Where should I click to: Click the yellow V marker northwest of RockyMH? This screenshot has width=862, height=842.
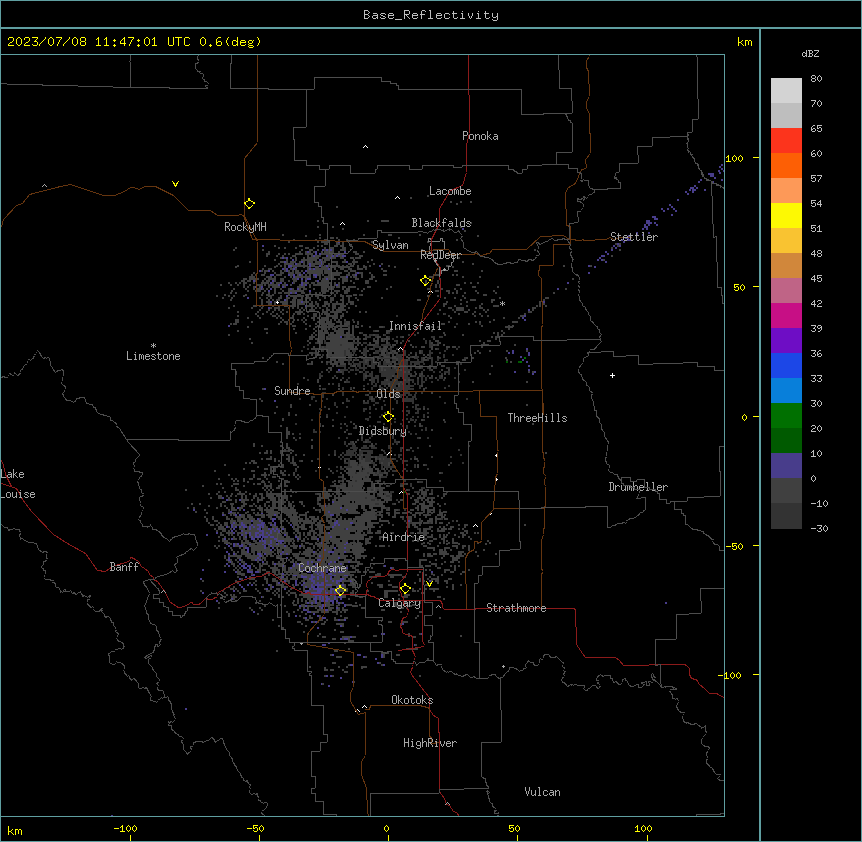[x=175, y=184]
